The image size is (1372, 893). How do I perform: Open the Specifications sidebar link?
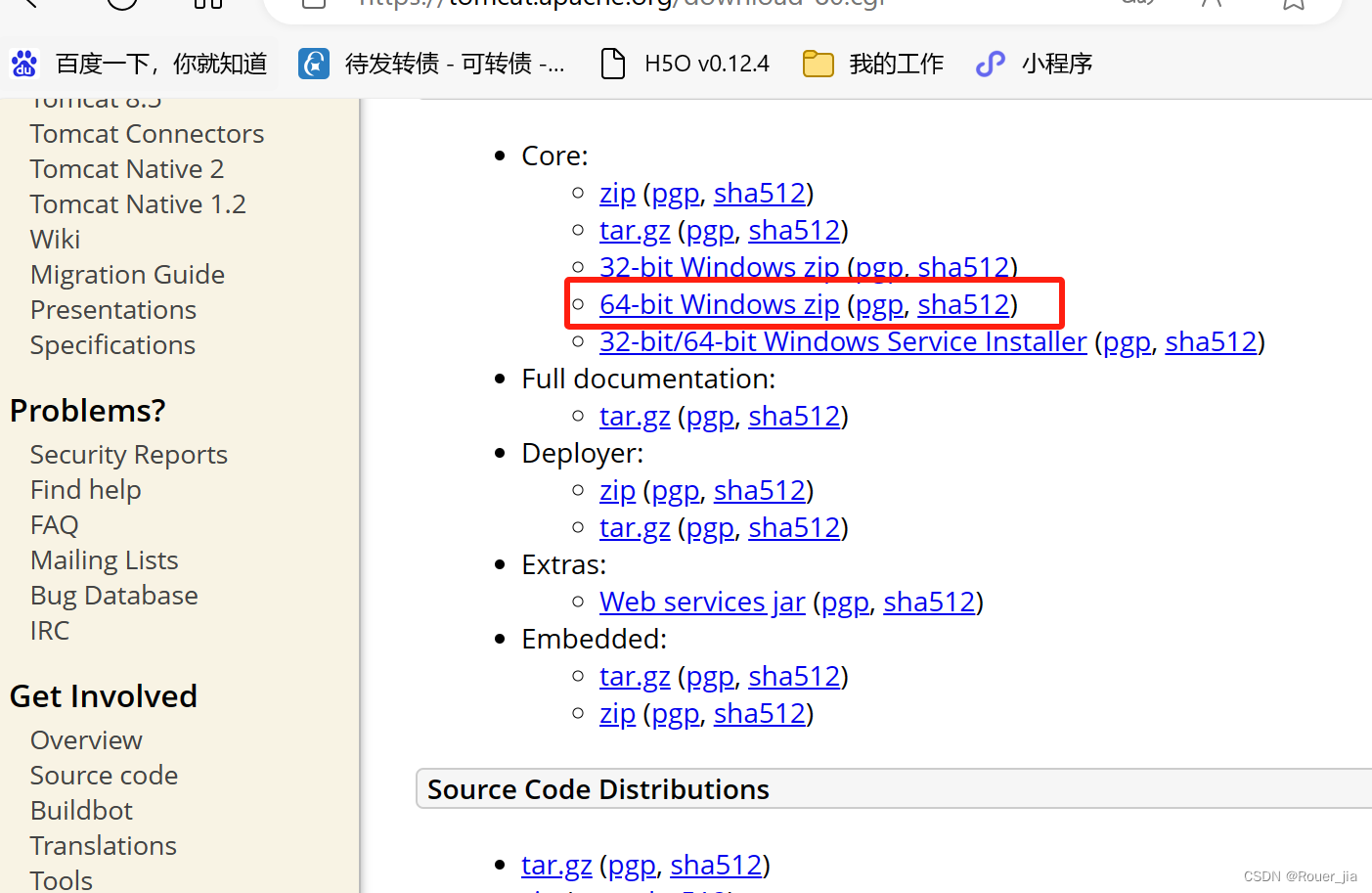coord(112,345)
